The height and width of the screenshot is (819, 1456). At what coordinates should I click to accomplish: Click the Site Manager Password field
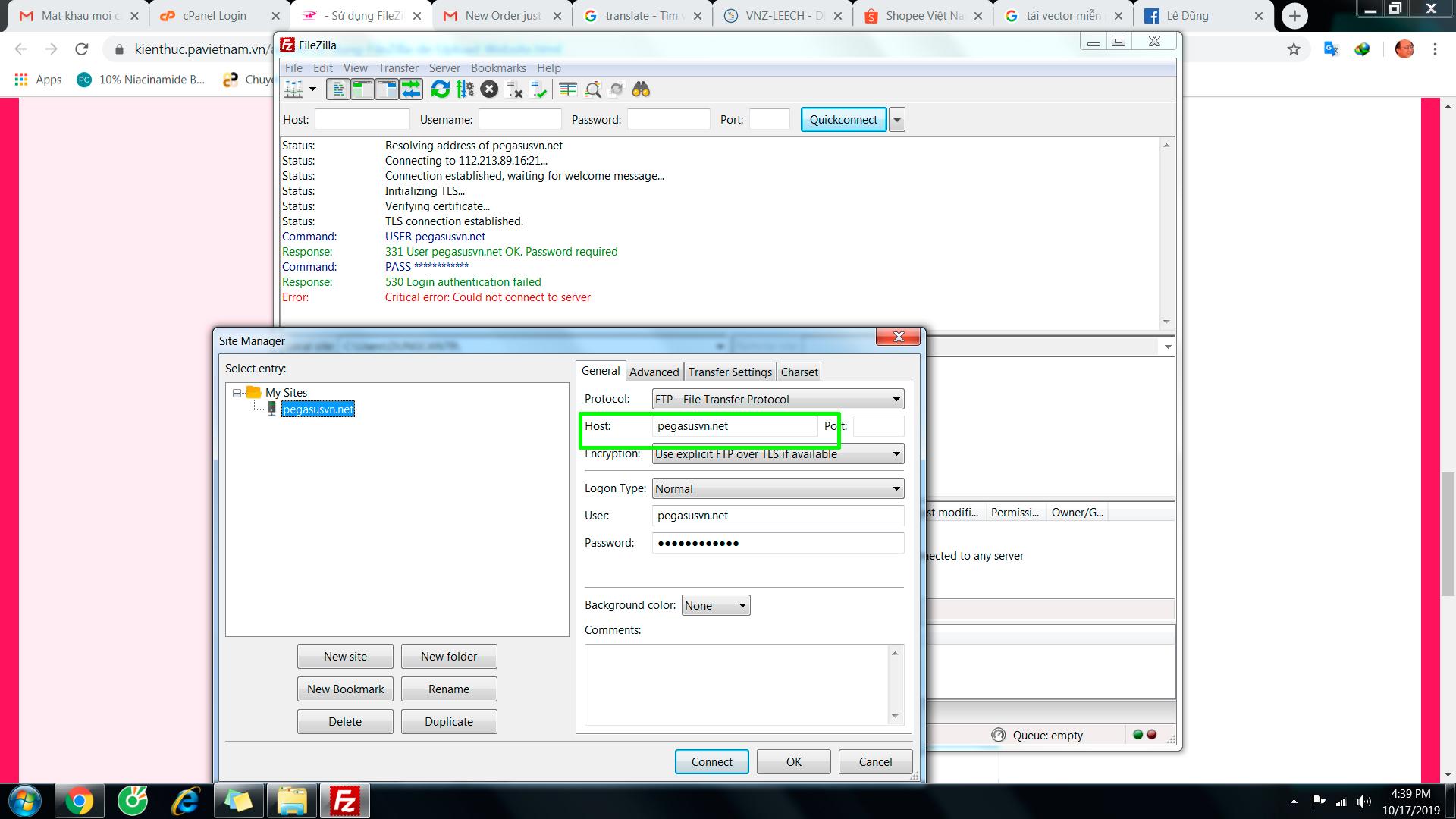(778, 543)
